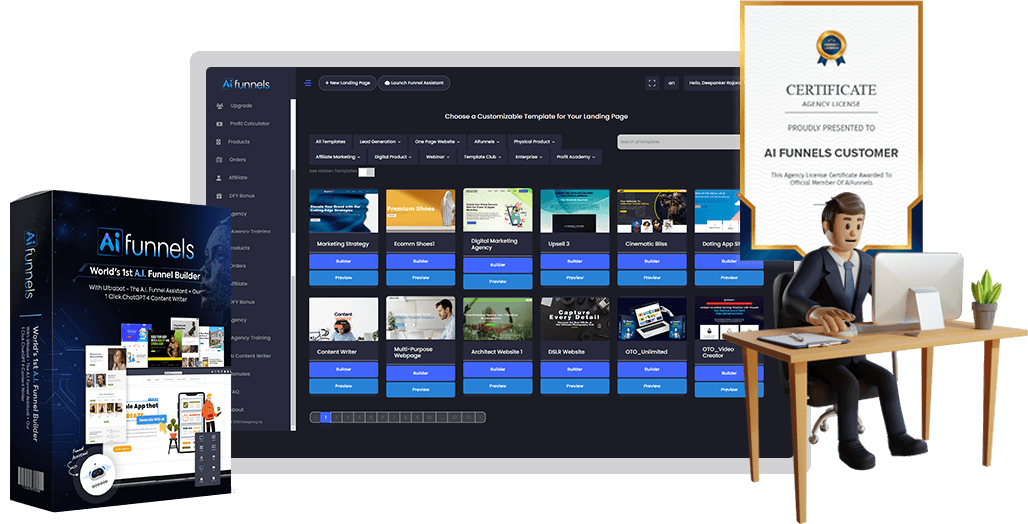Click the Profit Calculator sidebar icon
1028x524 pixels.
pos(219,123)
